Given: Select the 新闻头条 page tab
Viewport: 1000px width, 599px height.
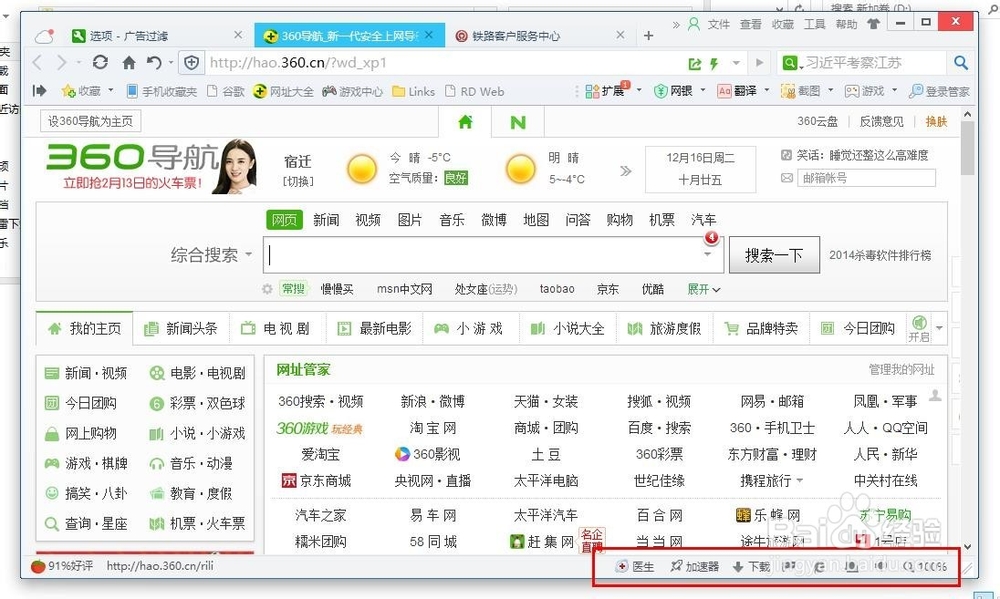Looking at the screenshot, I should [x=181, y=329].
